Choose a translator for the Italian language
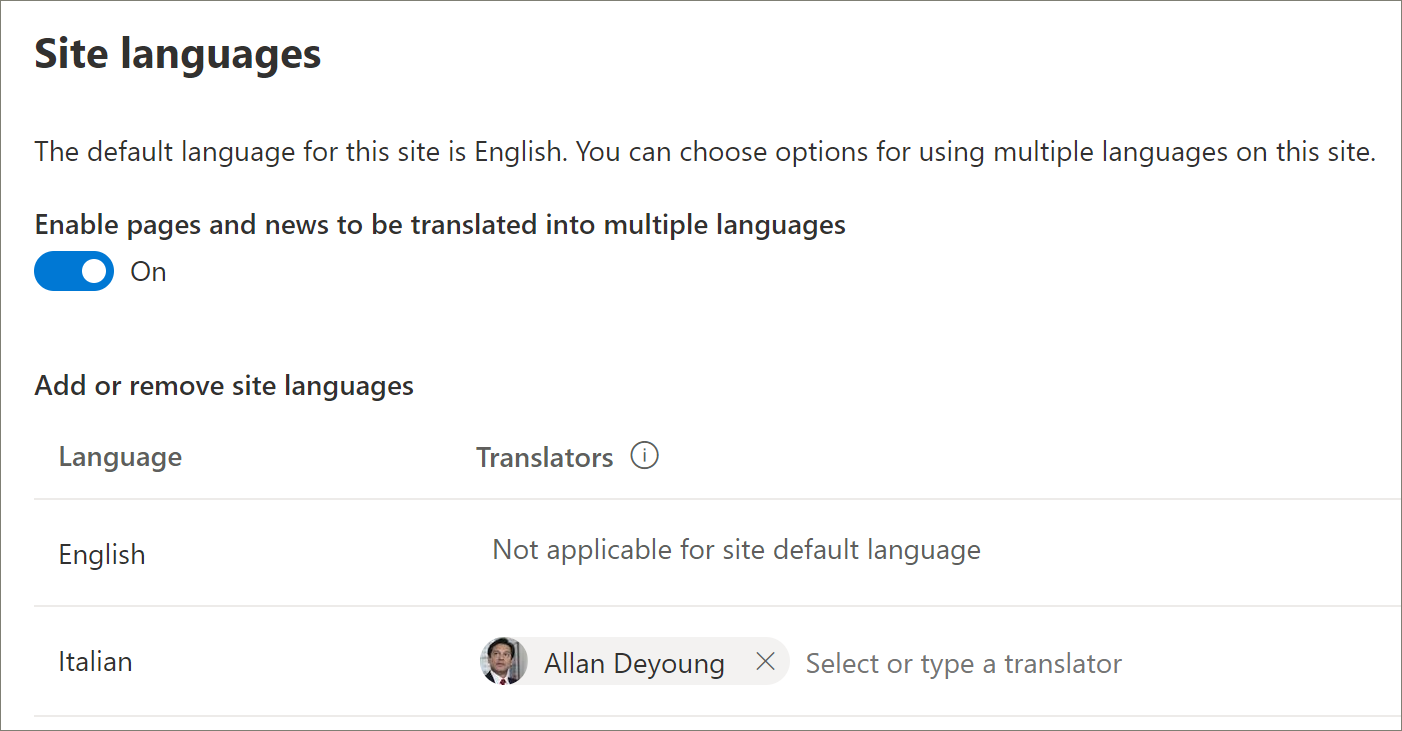This screenshot has width=1402, height=731. point(963,662)
